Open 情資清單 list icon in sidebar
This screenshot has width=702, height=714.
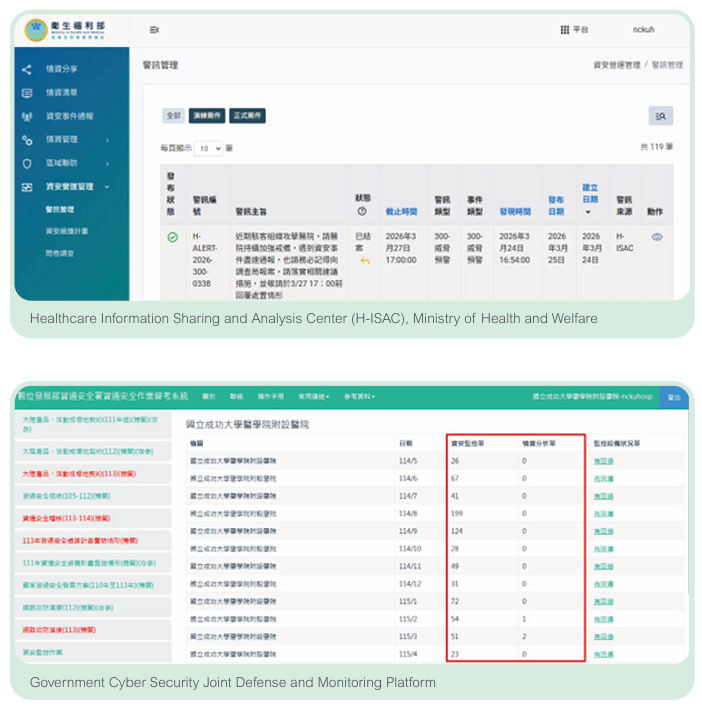27,93
